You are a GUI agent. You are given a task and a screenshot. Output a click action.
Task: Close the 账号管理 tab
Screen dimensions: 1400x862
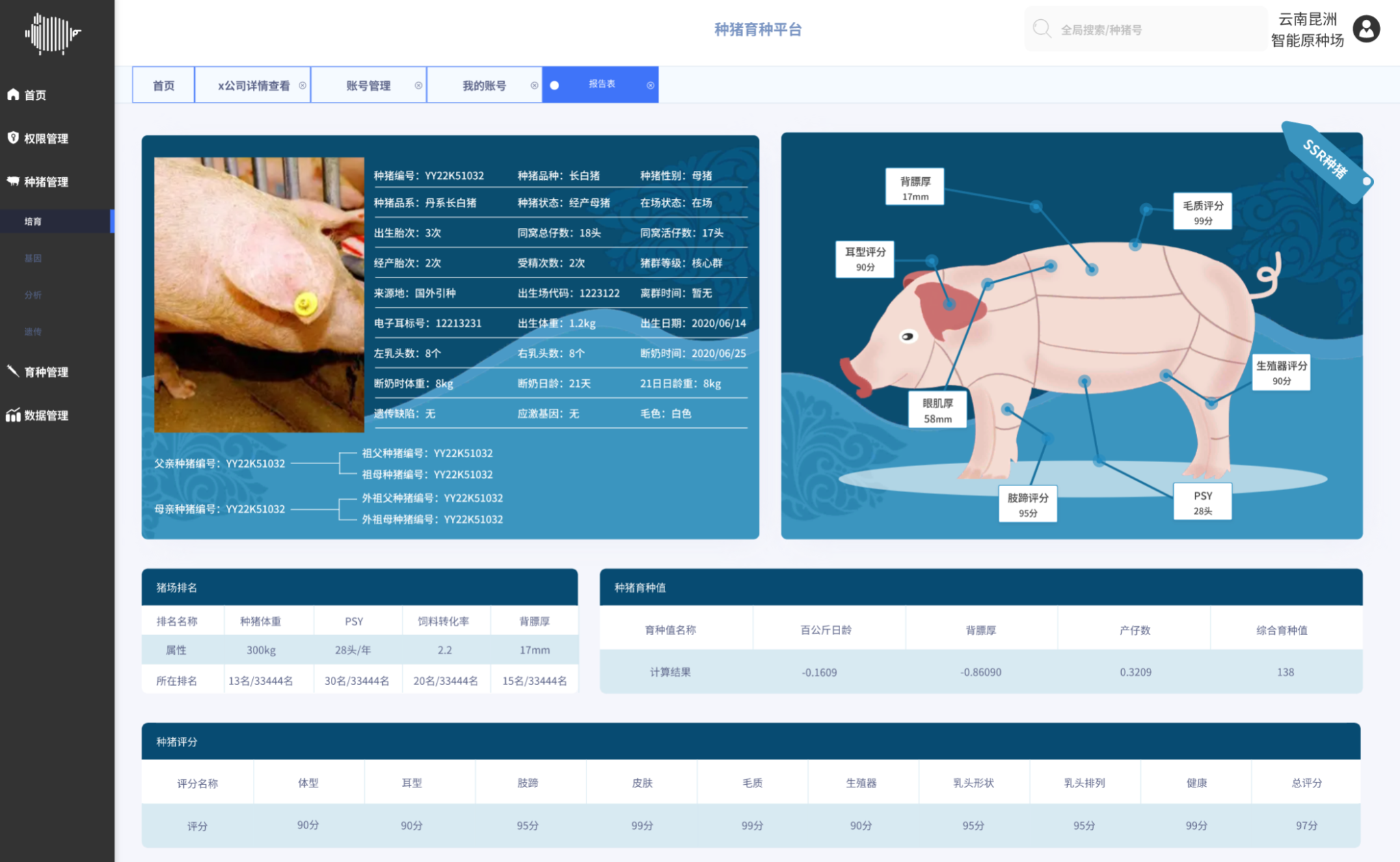coord(418,85)
